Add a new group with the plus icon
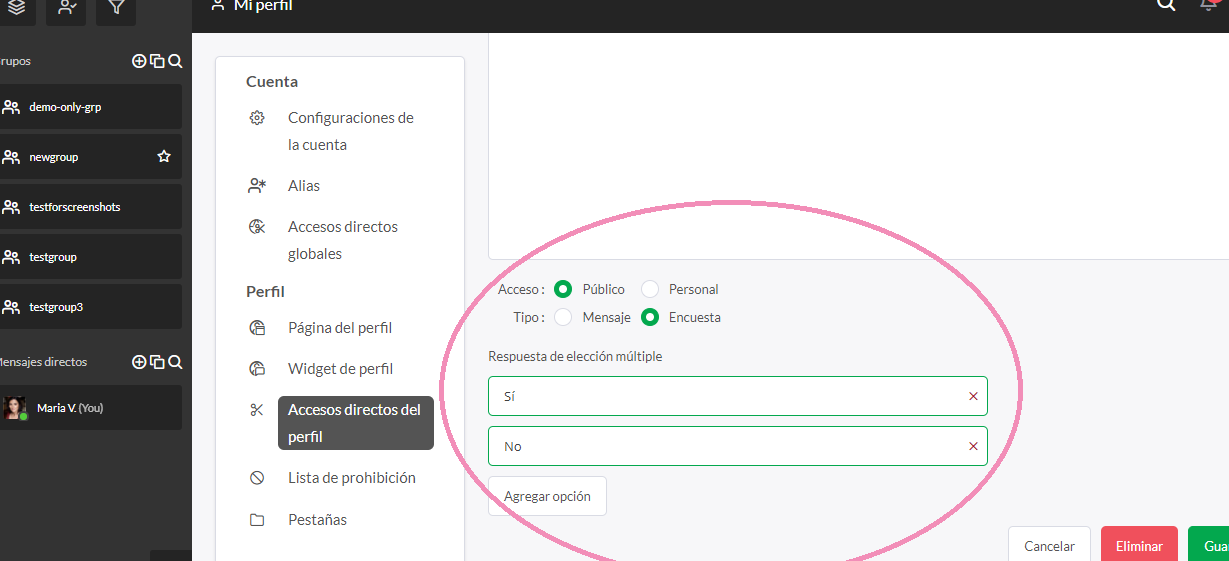The height and width of the screenshot is (561, 1229). click(x=139, y=61)
